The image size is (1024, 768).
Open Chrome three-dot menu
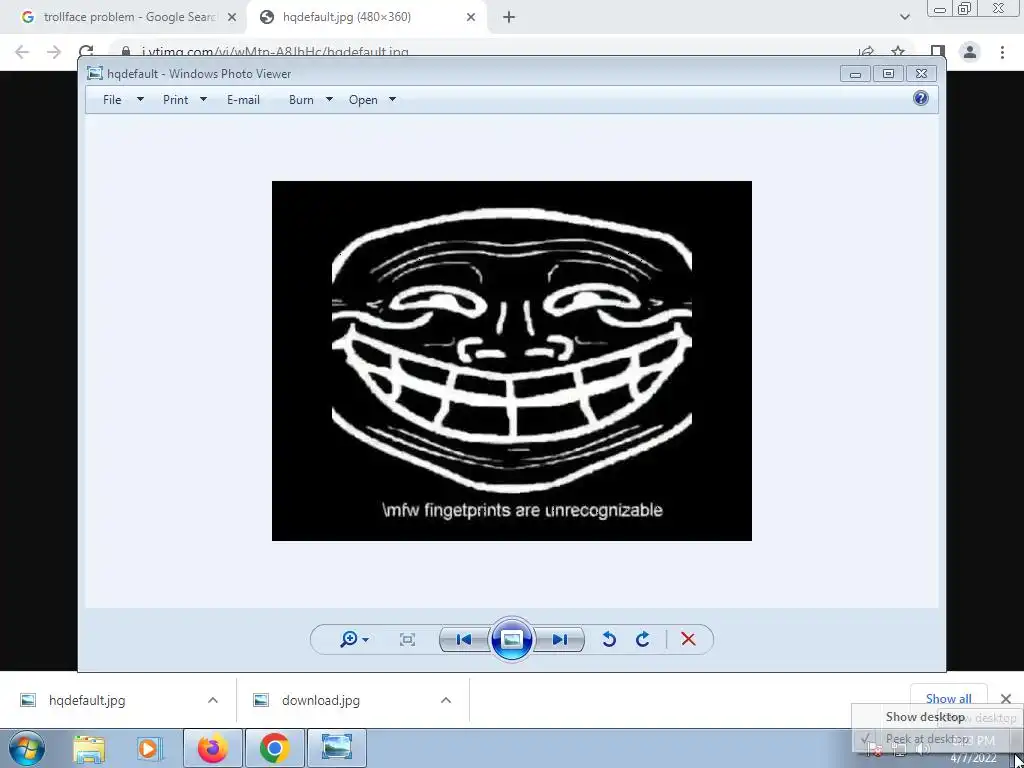point(1002,52)
